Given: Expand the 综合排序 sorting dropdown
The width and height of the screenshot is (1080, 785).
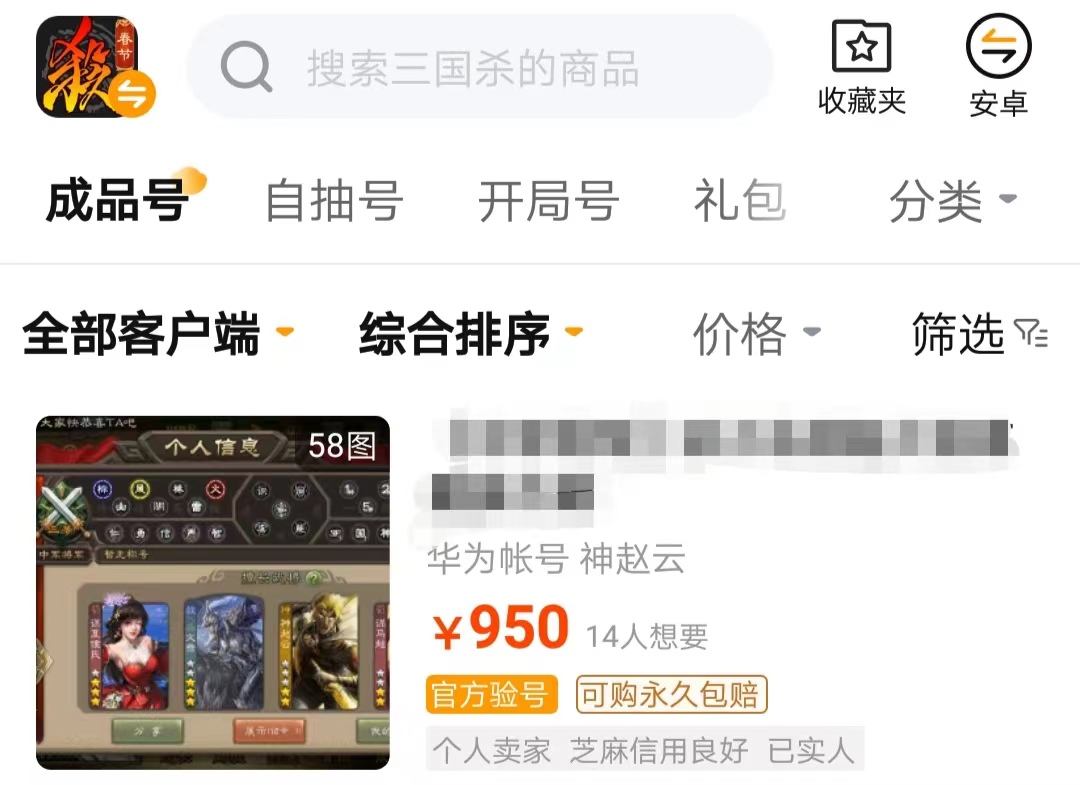Looking at the screenshot, I should click(x=471, y=333).
